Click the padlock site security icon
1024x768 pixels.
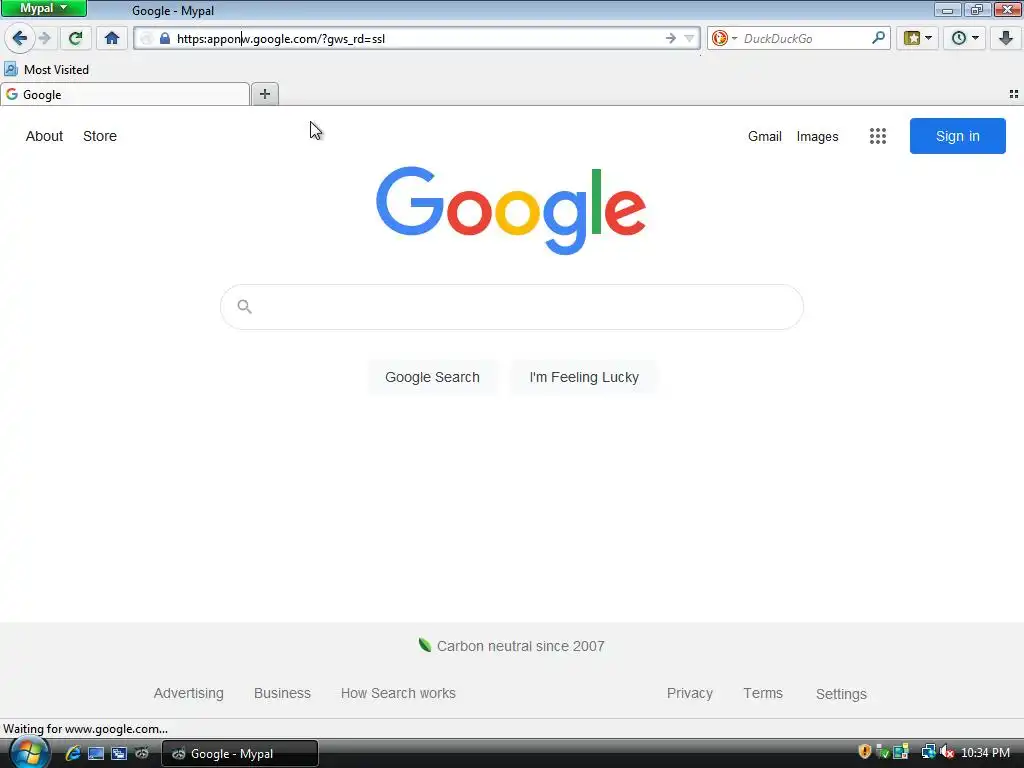pos(165,39)
